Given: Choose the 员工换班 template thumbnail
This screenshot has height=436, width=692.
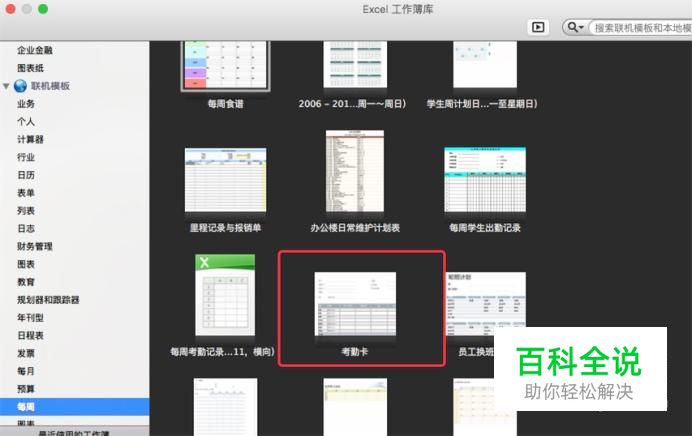Looking at the screenshot, I should click(x=486, y=304).
